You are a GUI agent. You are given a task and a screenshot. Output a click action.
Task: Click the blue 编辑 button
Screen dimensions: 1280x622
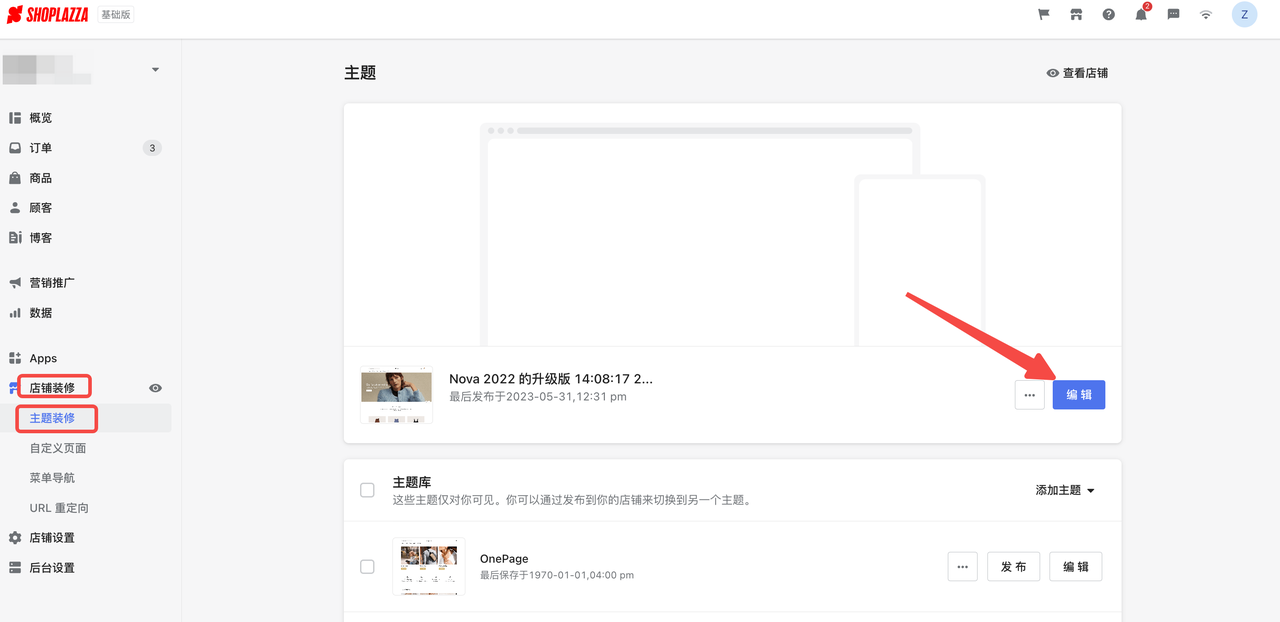[x=1078, y=395]
